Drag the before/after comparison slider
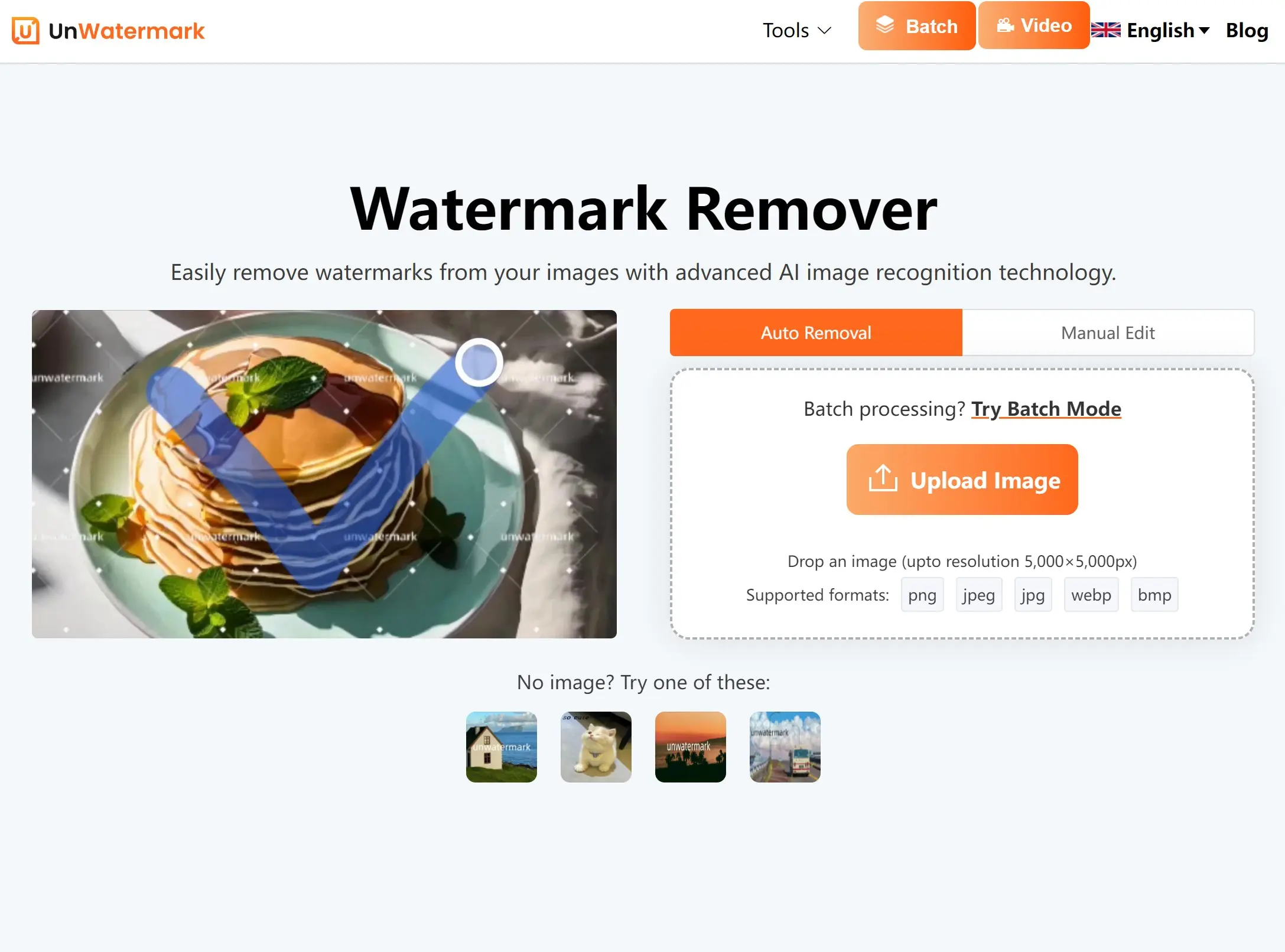Viewport: 1285px width, 952px height. tap(477, 361)
